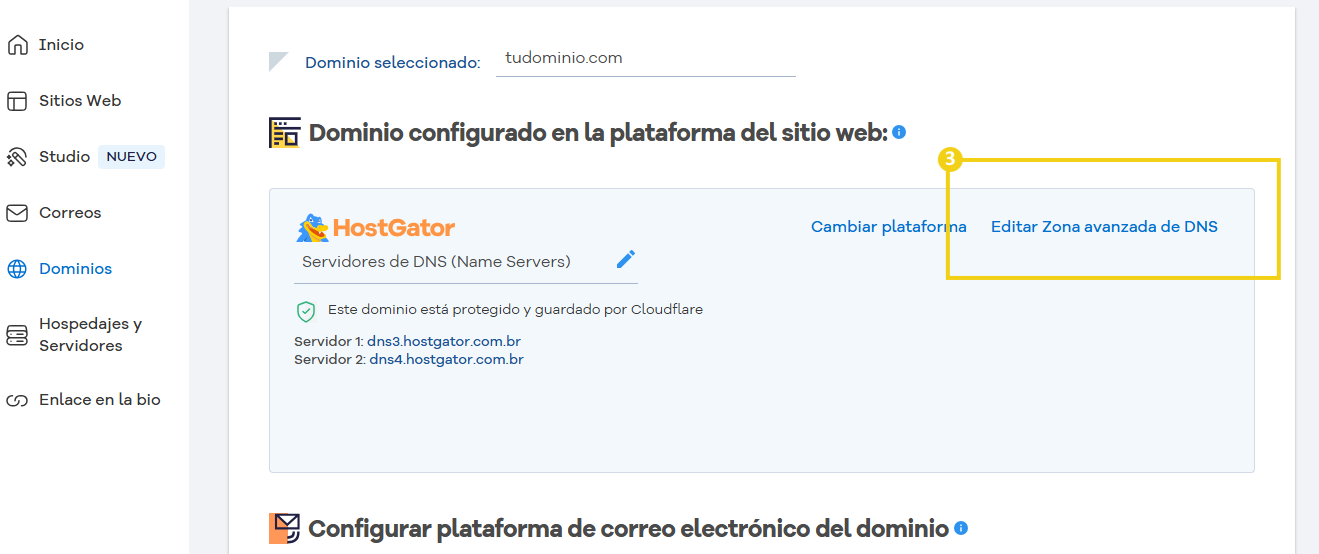Click the Correos envelope icon
This screenshot has height=554, width=1319.
tap(17, 213)
